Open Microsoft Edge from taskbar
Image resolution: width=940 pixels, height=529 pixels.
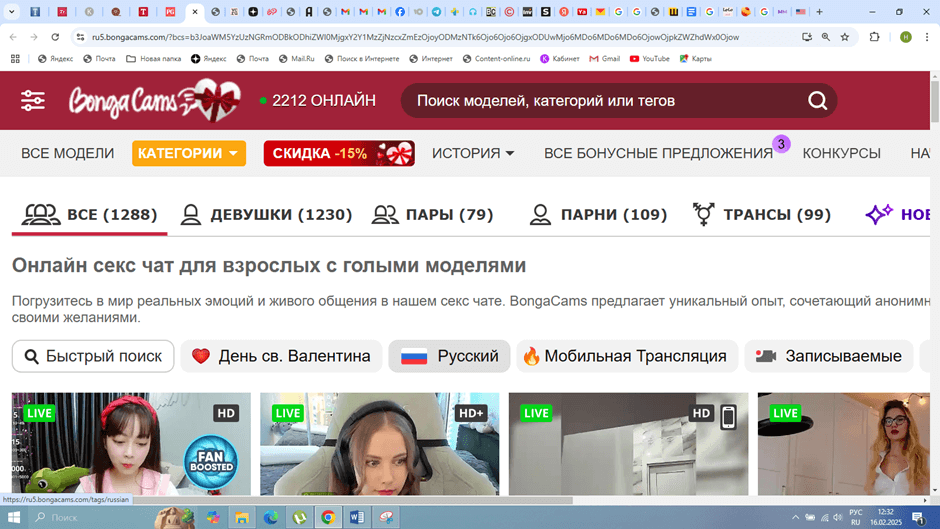(270, 517)
